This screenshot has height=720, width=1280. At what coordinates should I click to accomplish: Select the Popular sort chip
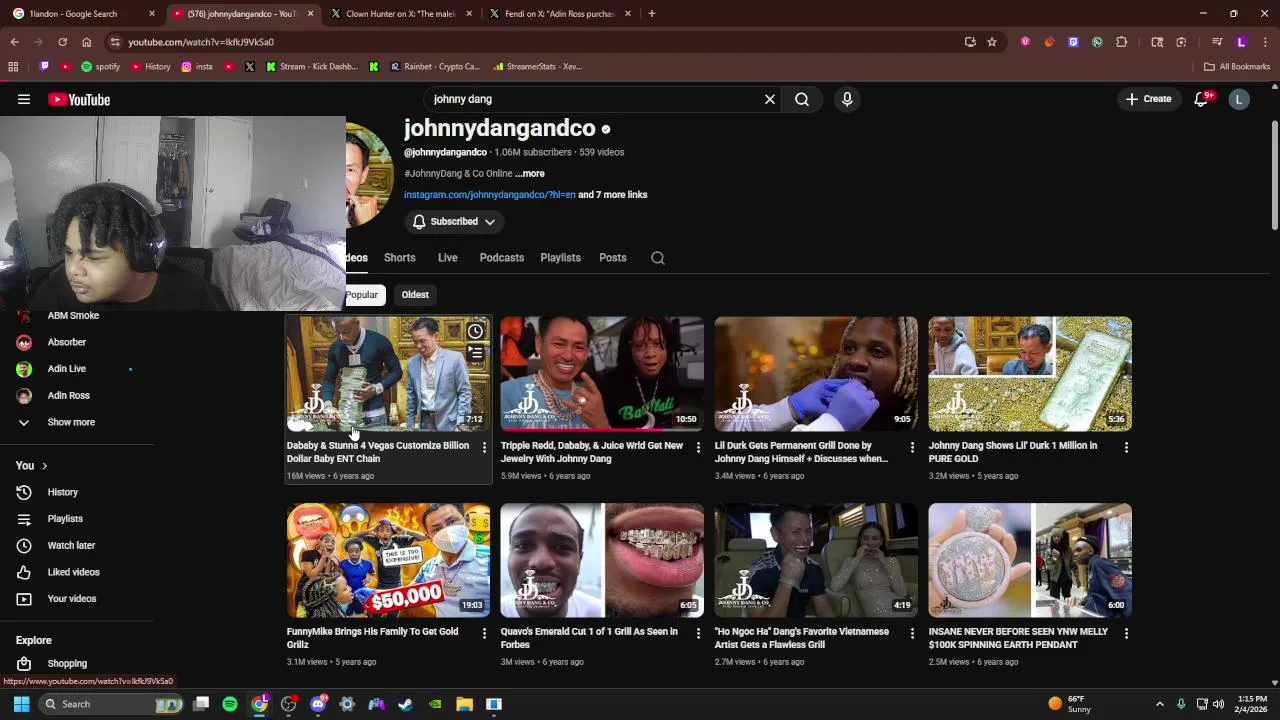point(362,294)
